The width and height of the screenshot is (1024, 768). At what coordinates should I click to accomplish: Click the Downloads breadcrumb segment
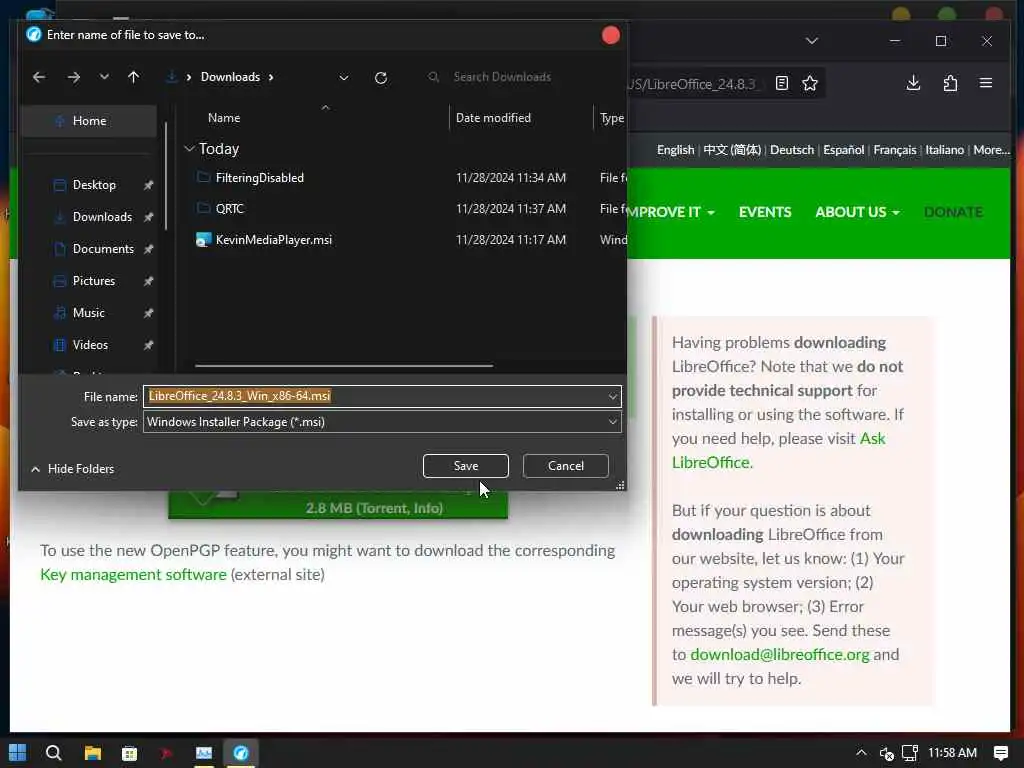click(230, 77)
